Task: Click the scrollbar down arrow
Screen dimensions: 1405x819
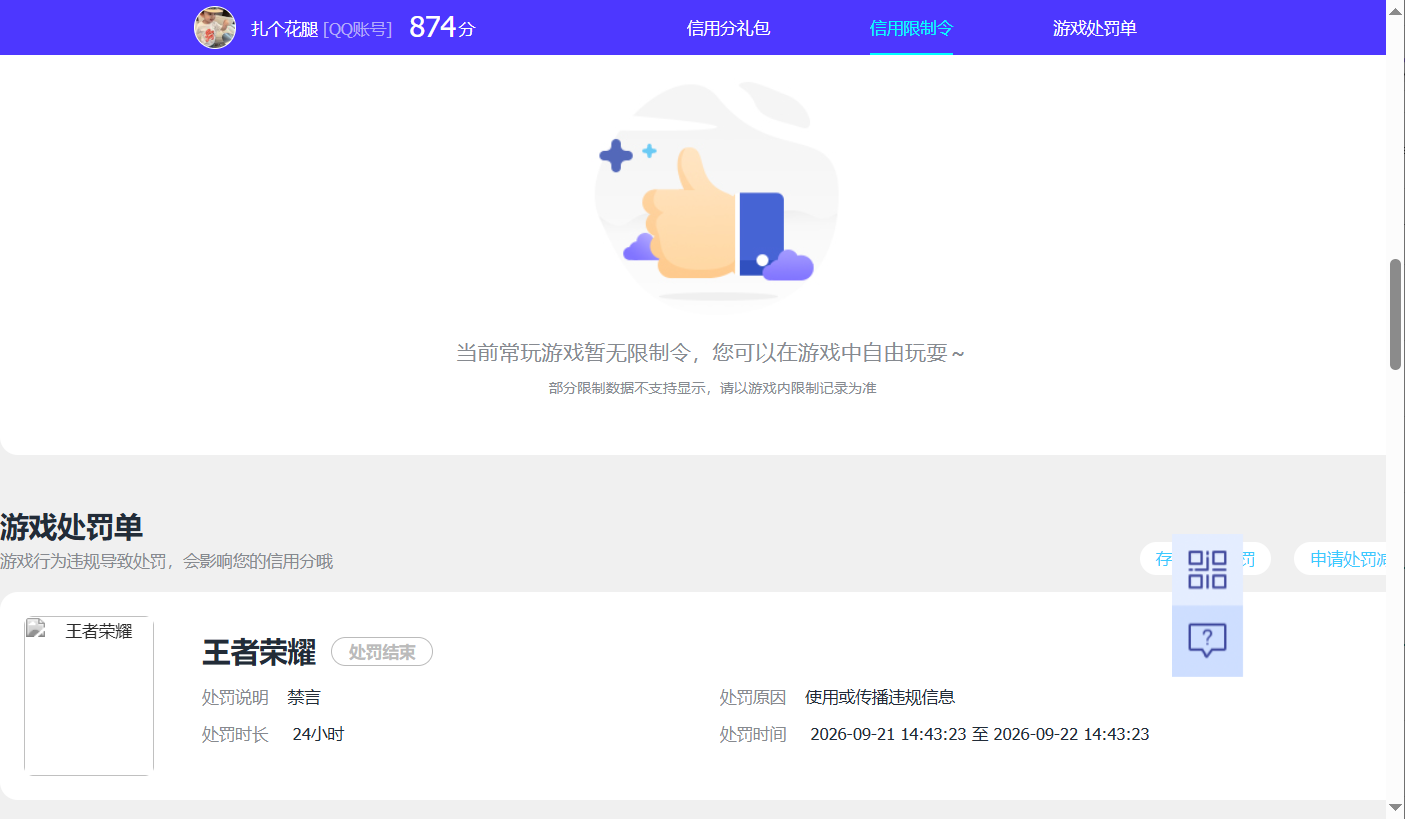Action: (x=1395, y=807)
